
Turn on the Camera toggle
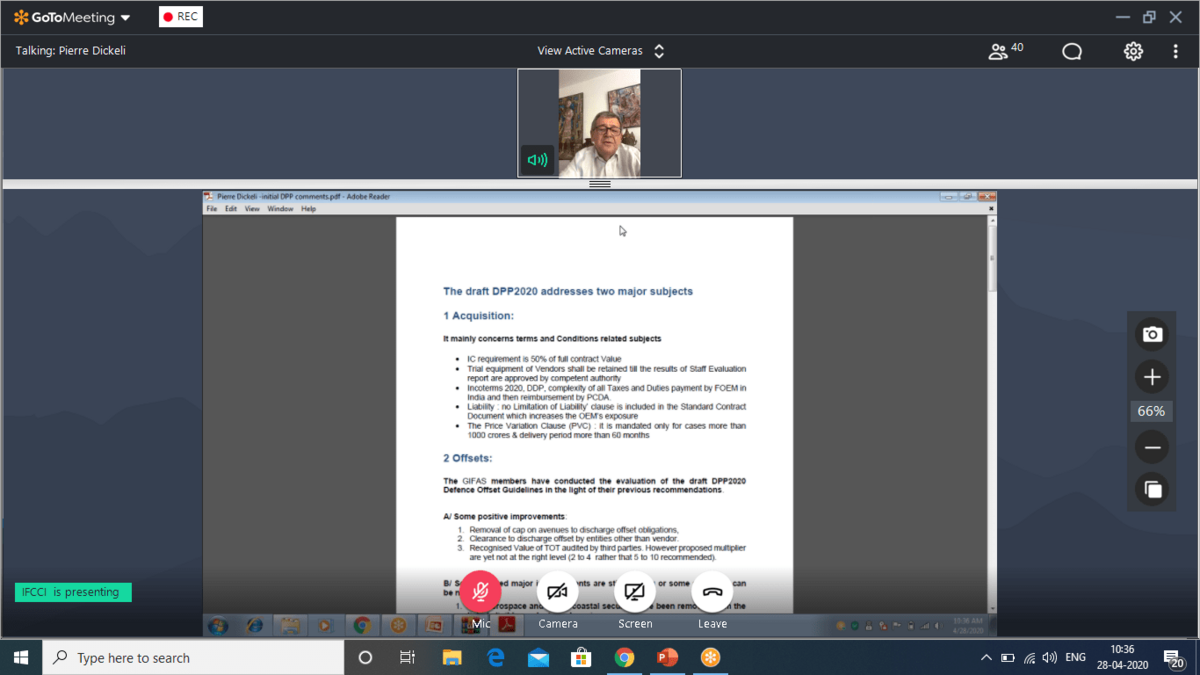coord(557,592)
